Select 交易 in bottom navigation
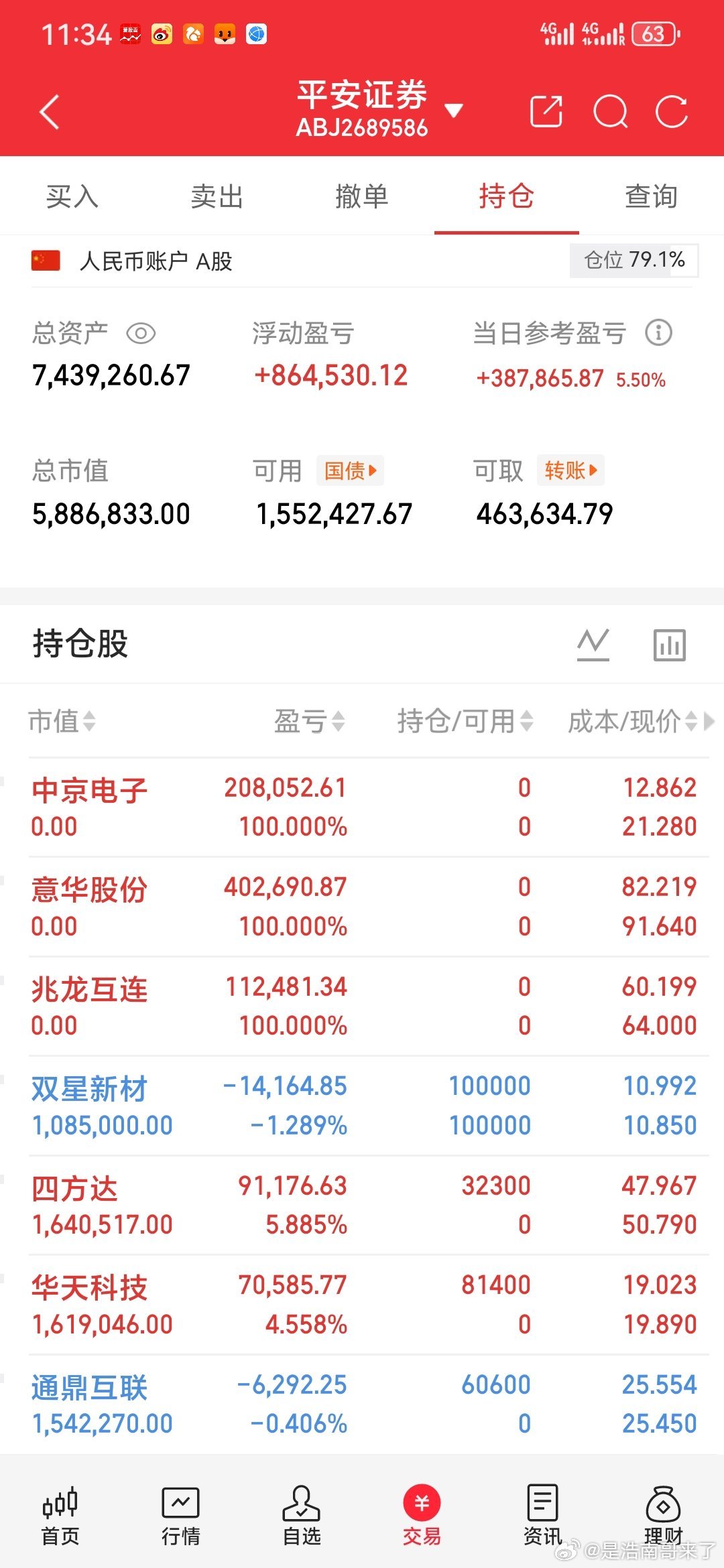The width and height of the screenshot is (724, 1568). coord(422,1516)
